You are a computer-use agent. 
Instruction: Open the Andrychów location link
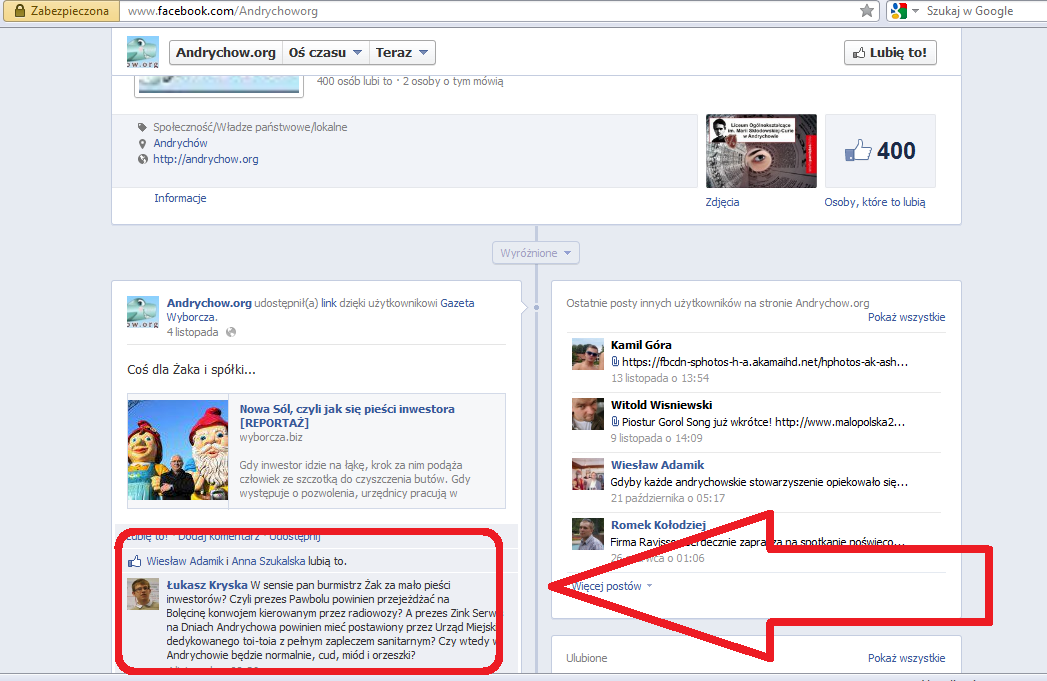click(180, 143)
